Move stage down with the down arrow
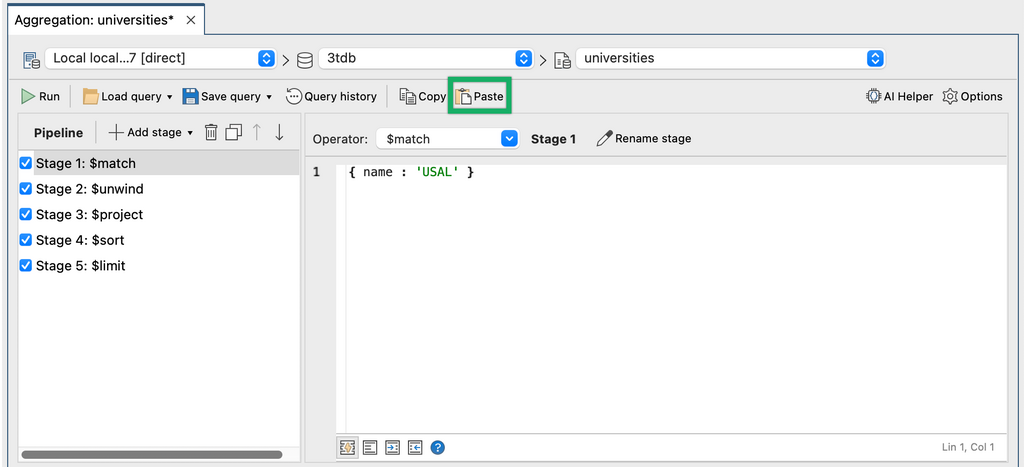This screenshot has width=1024, height=467. (x=280, y=132)
